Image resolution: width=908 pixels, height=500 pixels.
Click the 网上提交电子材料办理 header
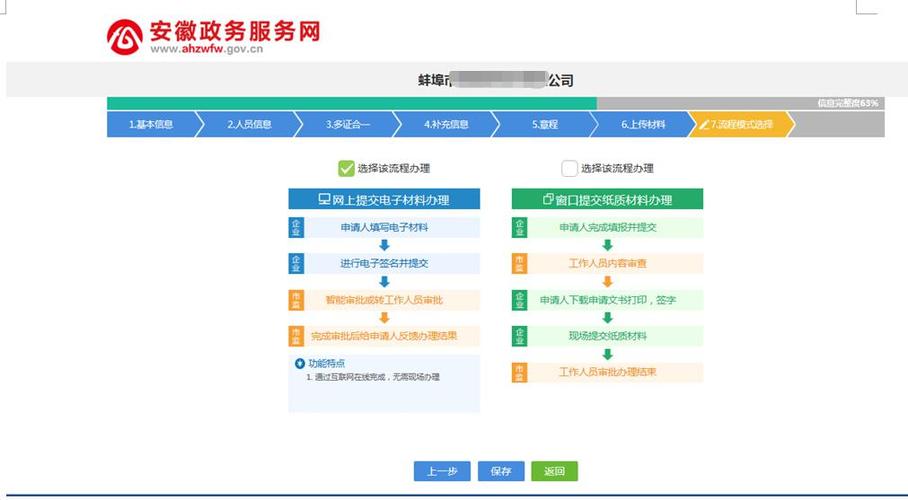click(x=384, y=199)
